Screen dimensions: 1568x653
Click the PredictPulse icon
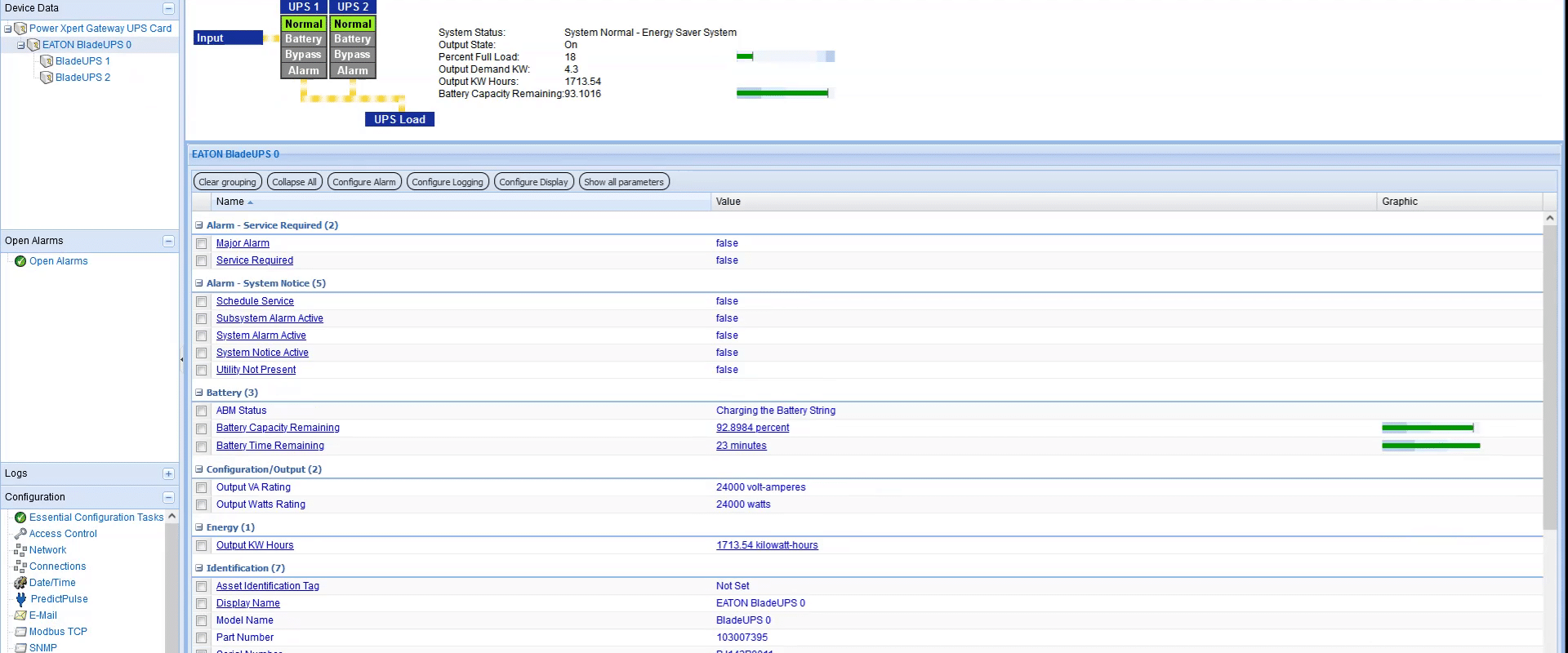(20, 599)
